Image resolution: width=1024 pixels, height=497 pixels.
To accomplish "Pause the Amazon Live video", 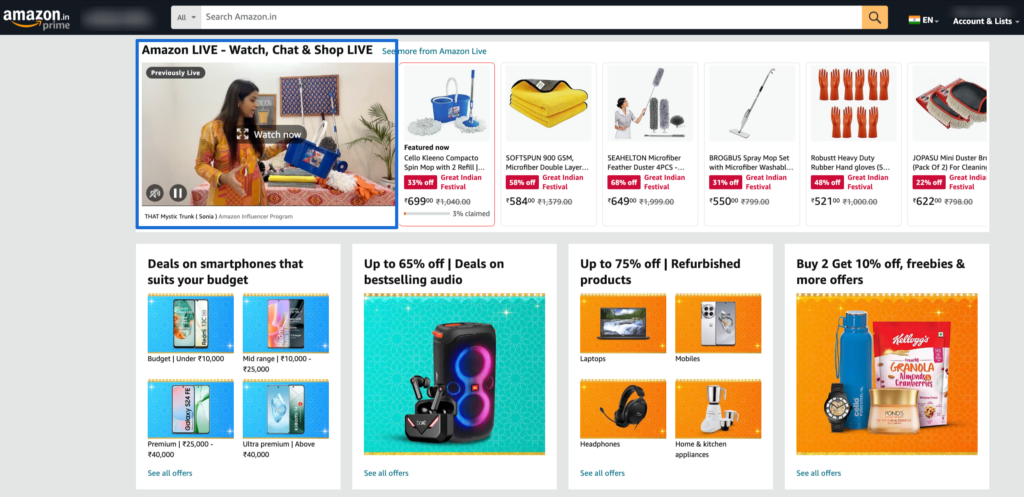I will (x=178, y=193).
